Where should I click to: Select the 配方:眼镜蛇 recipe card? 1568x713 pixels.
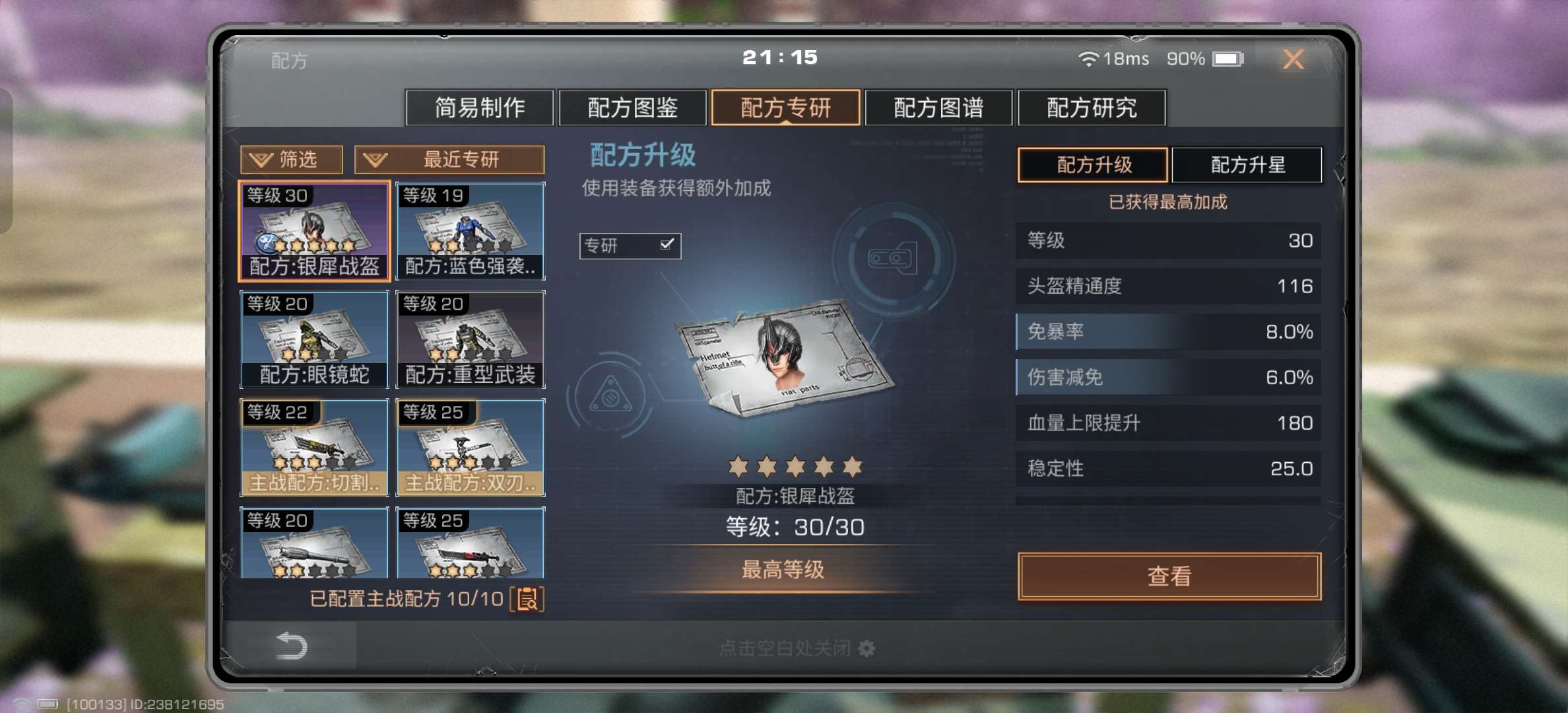click(x=314, y=339)
